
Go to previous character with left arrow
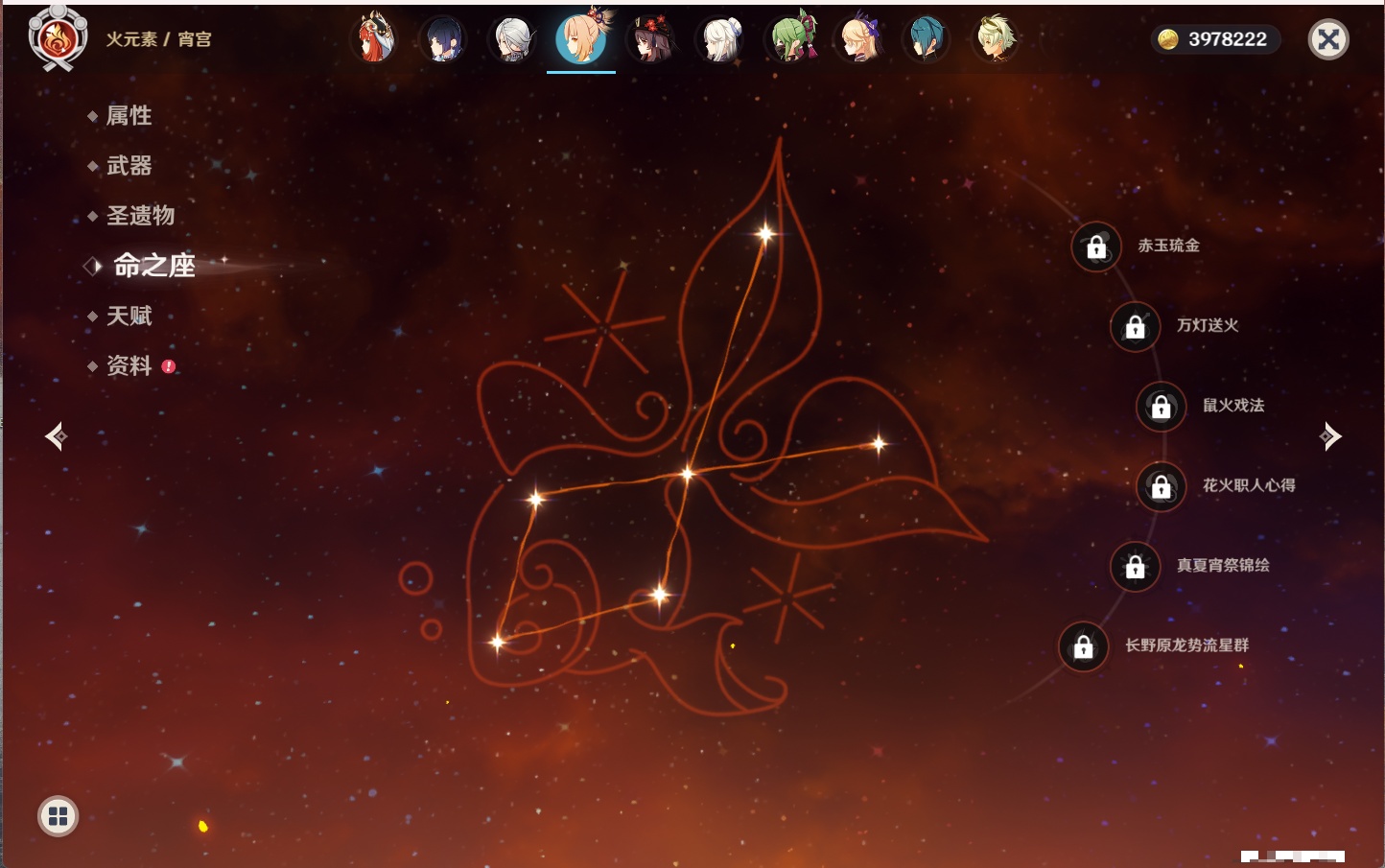tap(56, 436)
